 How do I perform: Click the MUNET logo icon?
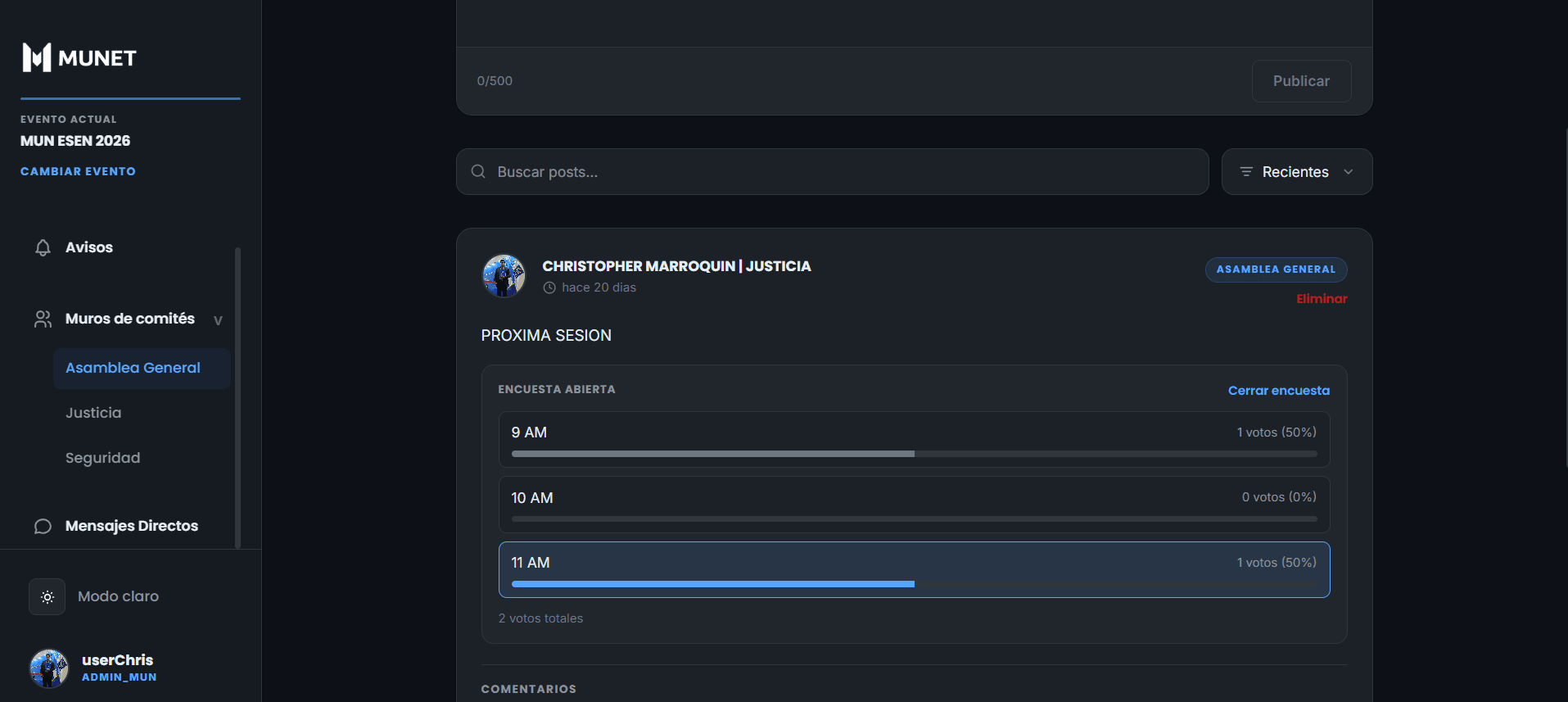point(37,57)
